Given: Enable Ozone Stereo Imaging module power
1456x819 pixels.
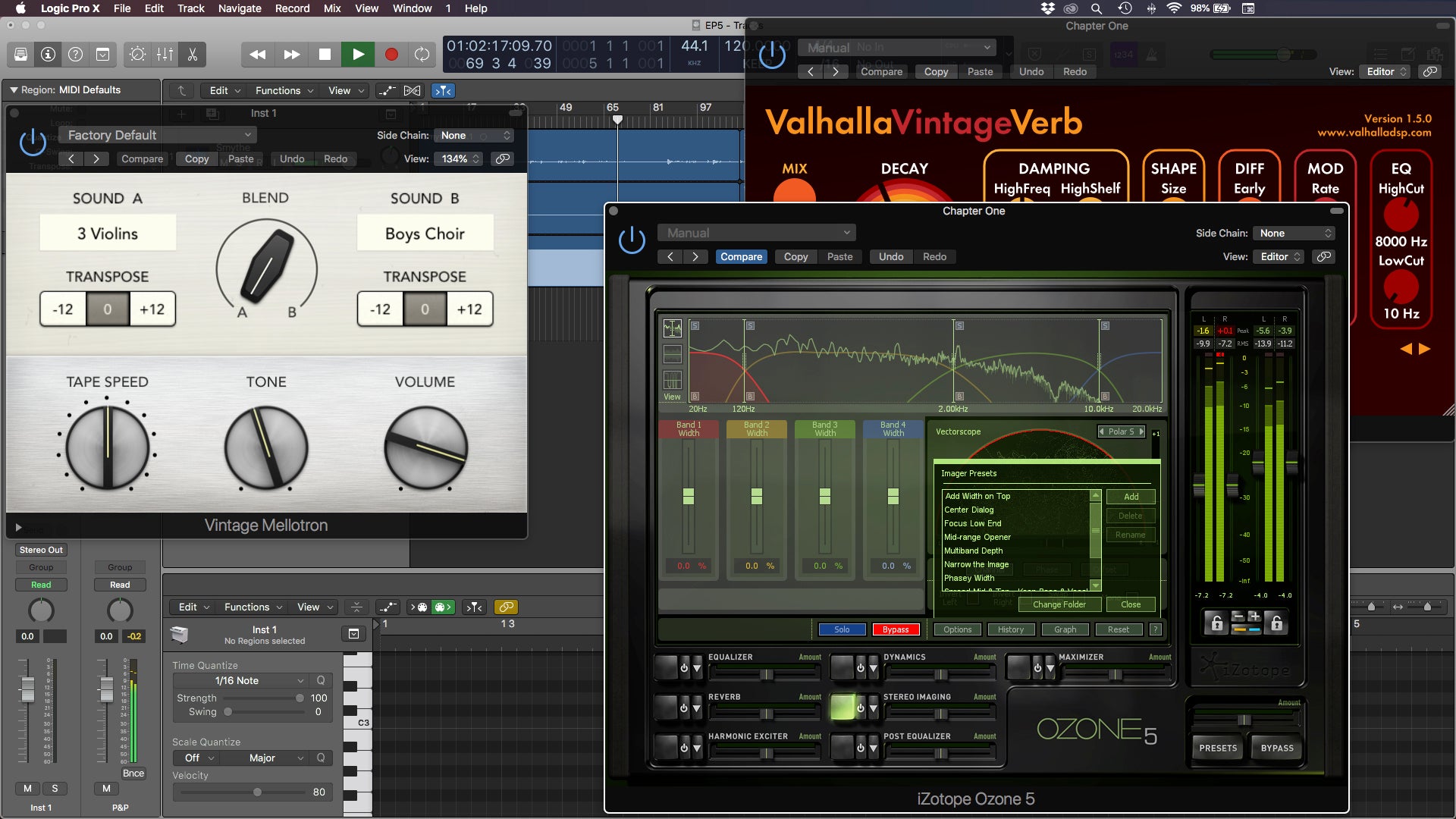Looking at the screenshot, I should point(860,708).
